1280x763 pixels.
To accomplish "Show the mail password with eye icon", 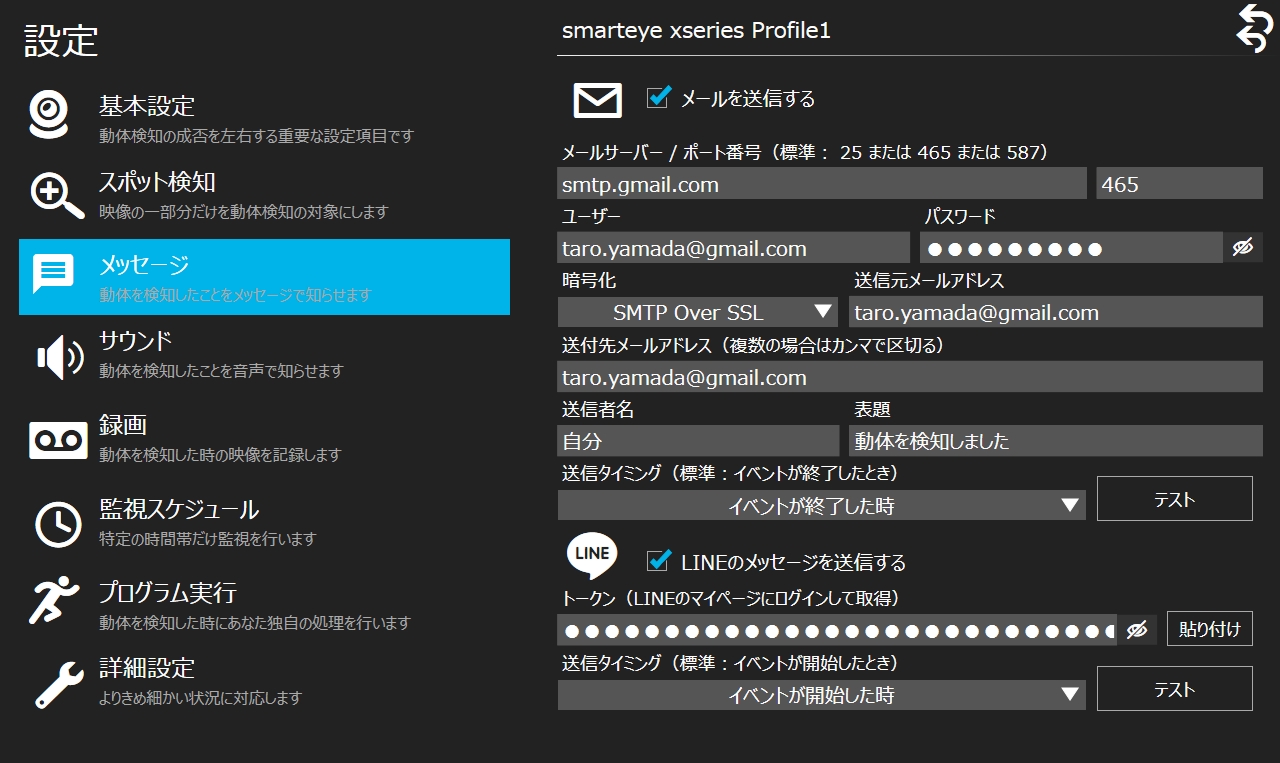I will pyautogui.click(x=1242, y=248).
